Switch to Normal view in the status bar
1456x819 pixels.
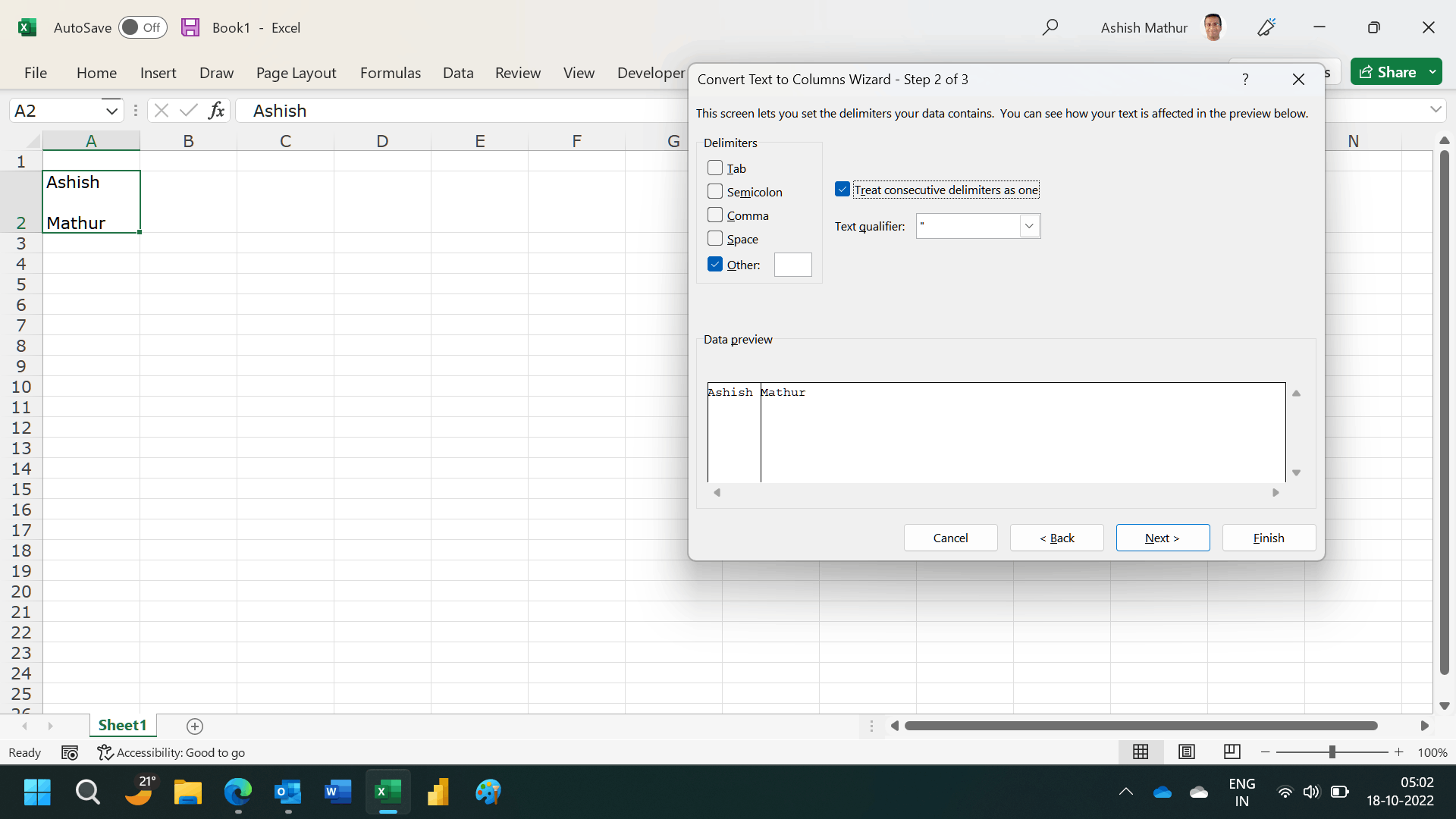click(1141, 752)
